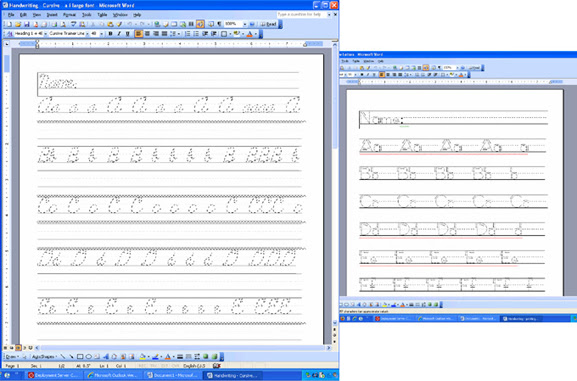577x381 pixels.
Task: Click the Outside Border icon
Action: [224, 34]
